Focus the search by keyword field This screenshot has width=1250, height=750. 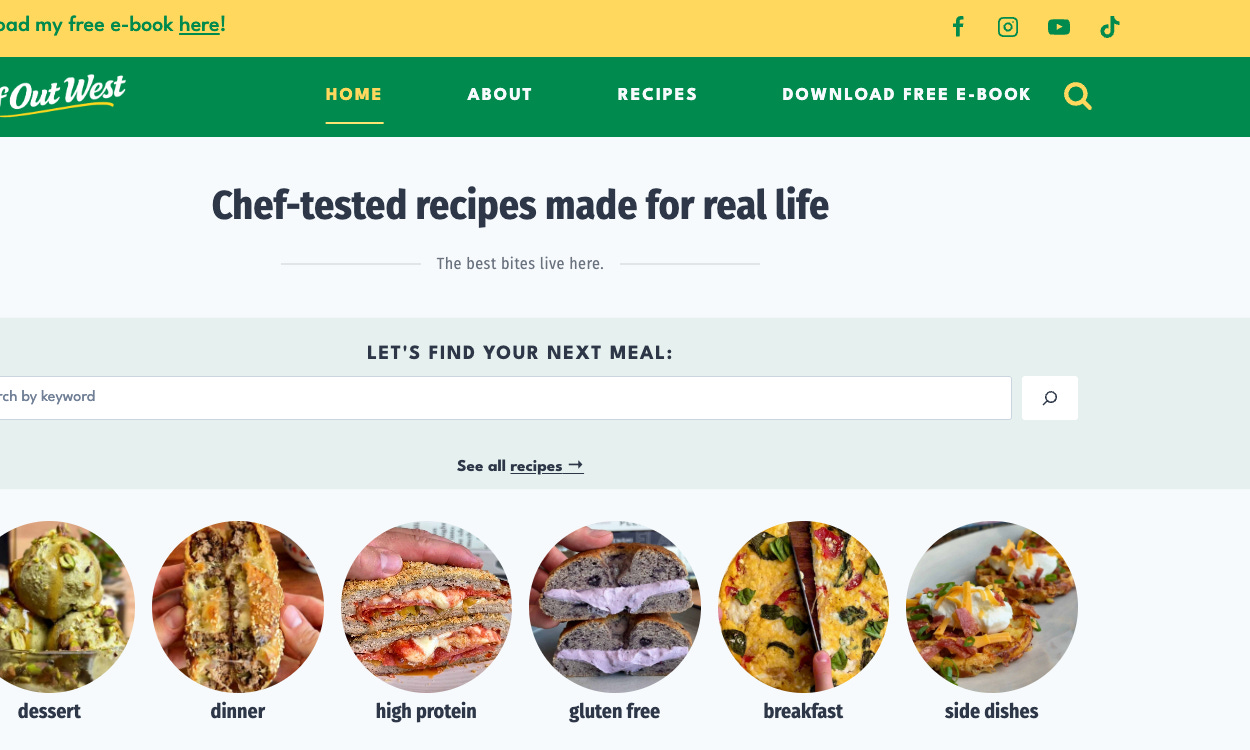coord(505,398)
